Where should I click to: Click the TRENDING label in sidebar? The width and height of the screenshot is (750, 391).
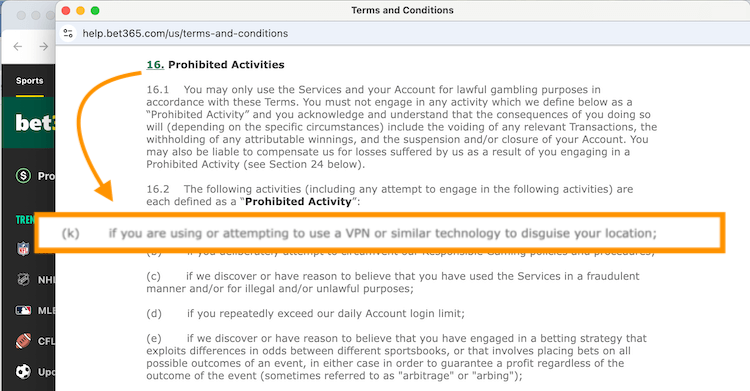pyautogui.click(x=25, y=220)
